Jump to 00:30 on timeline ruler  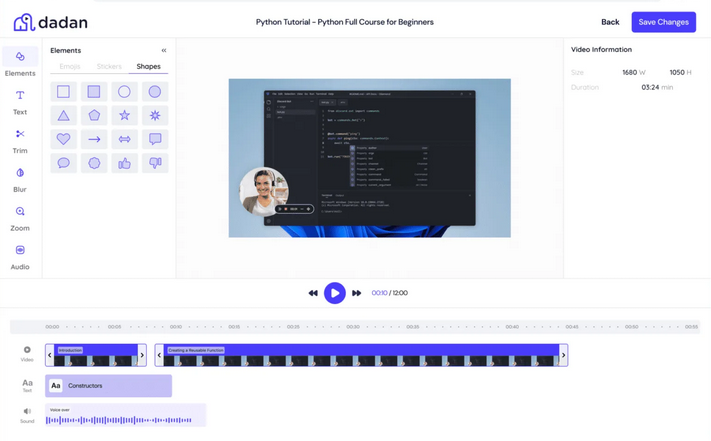(x=353, y=327)
